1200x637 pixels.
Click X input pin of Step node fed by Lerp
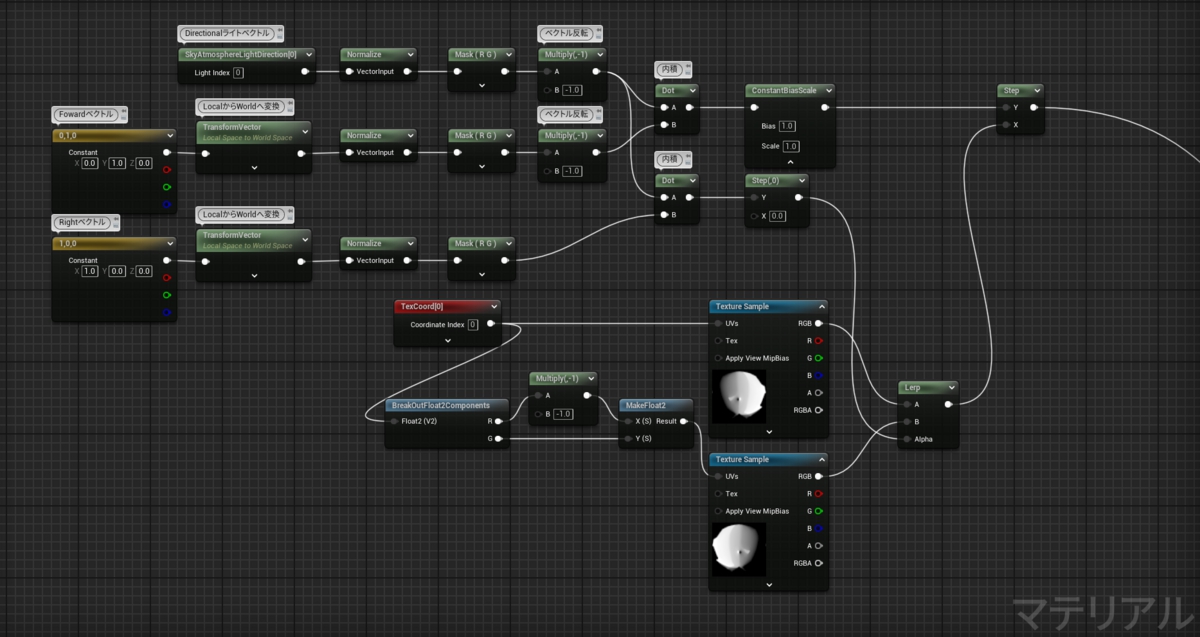(x=1005, y=124)
